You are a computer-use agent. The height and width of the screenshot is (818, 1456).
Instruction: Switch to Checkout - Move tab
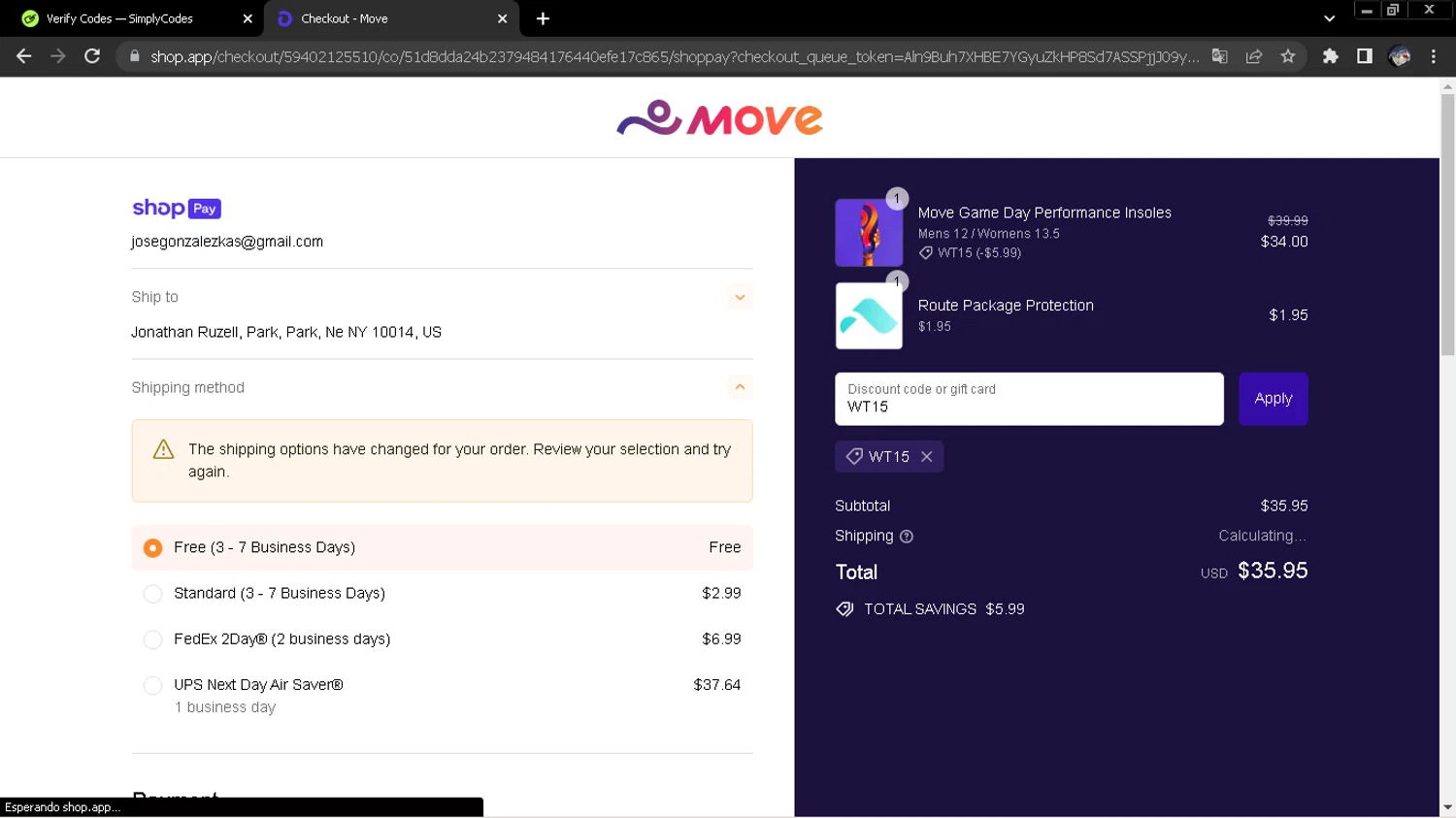coord(391,18)
